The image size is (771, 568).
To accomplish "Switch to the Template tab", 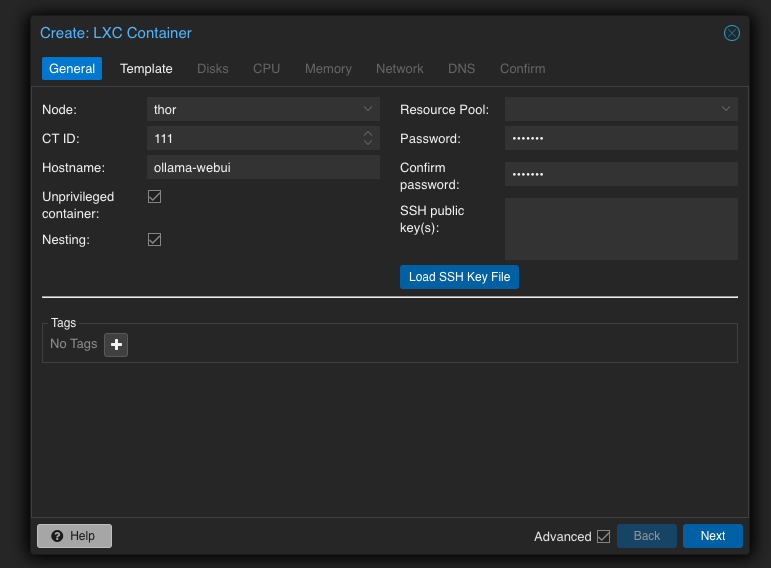I will 146,68.
